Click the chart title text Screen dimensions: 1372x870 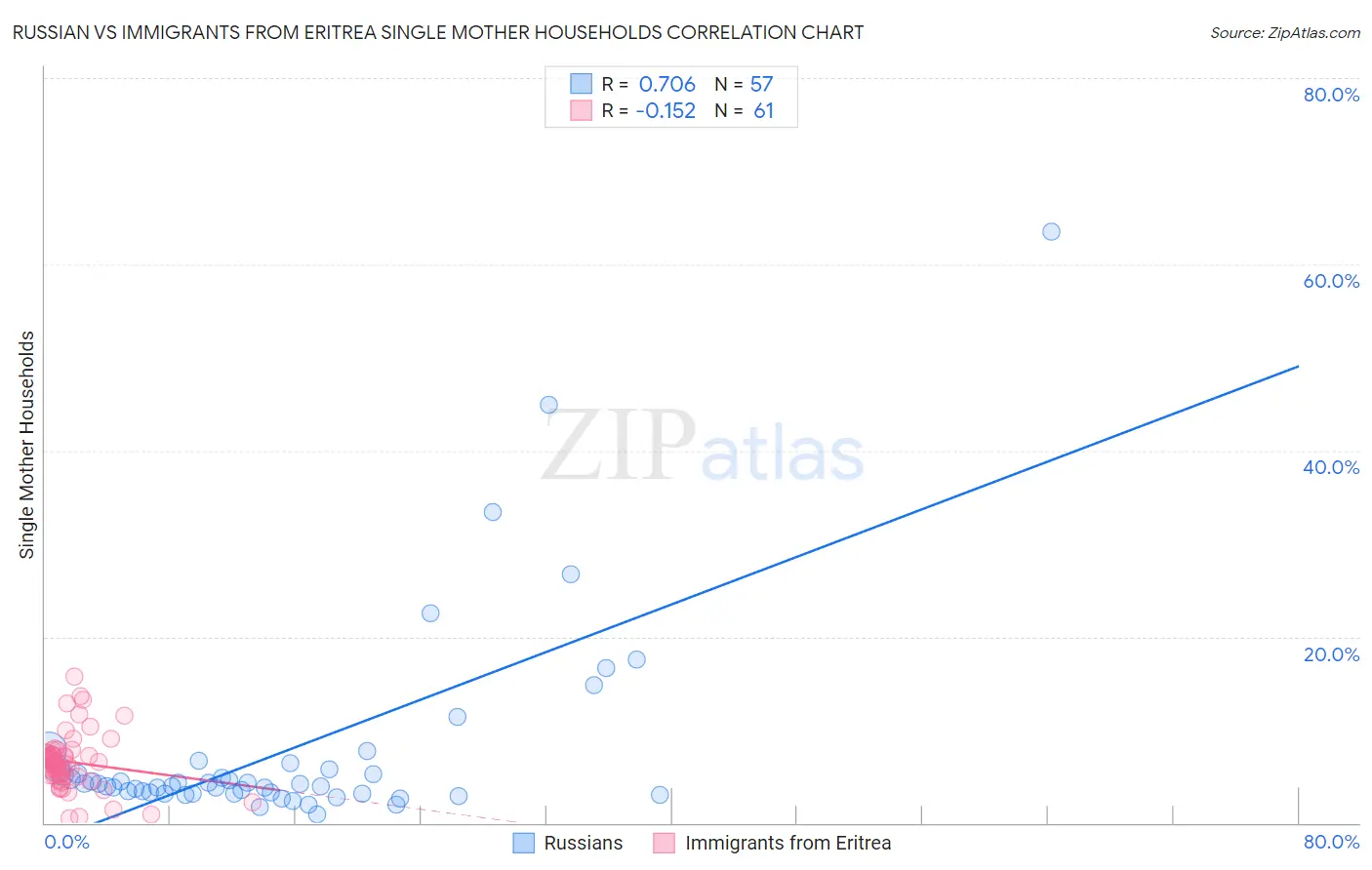click(x=437, y=32)
